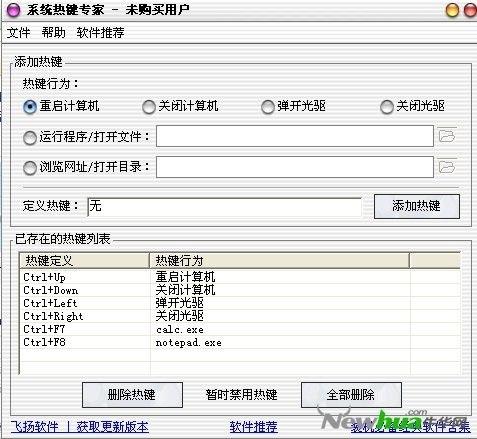Click the 删除热键 button
Screen dimensions: 477x439
click(132, 395)
